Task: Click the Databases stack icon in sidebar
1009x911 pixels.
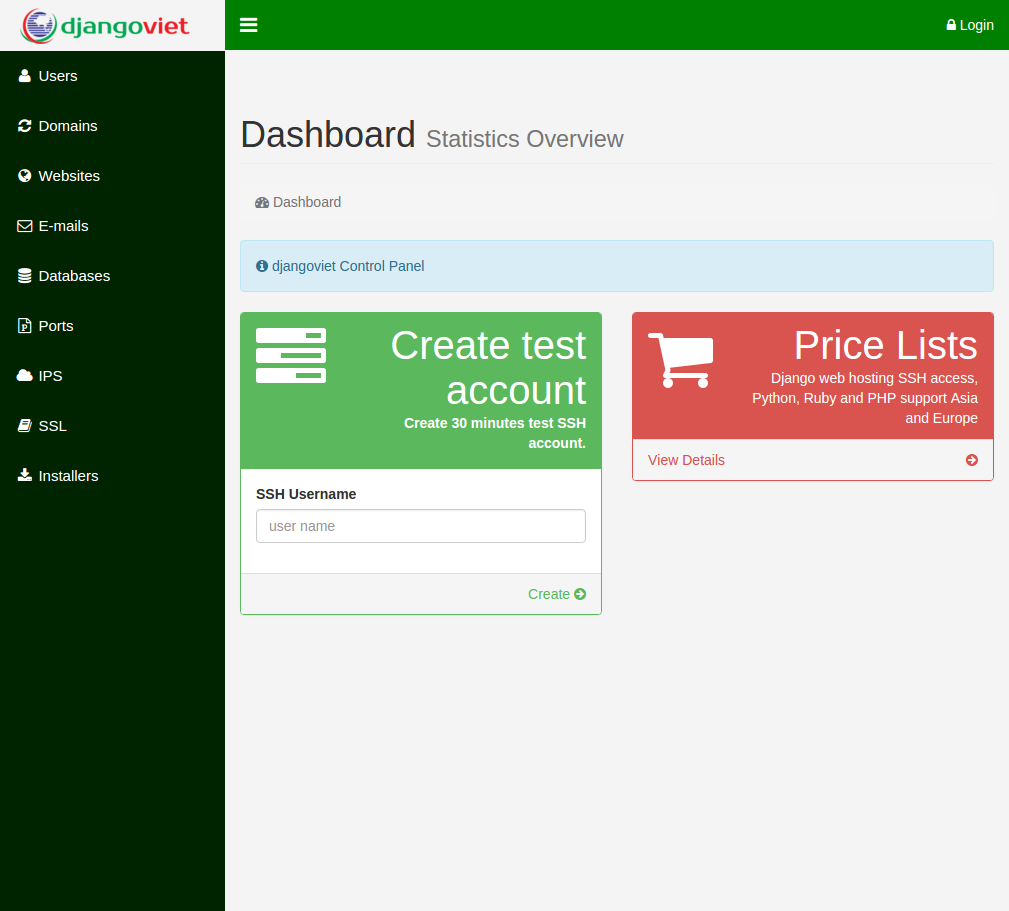Action: 25,276
